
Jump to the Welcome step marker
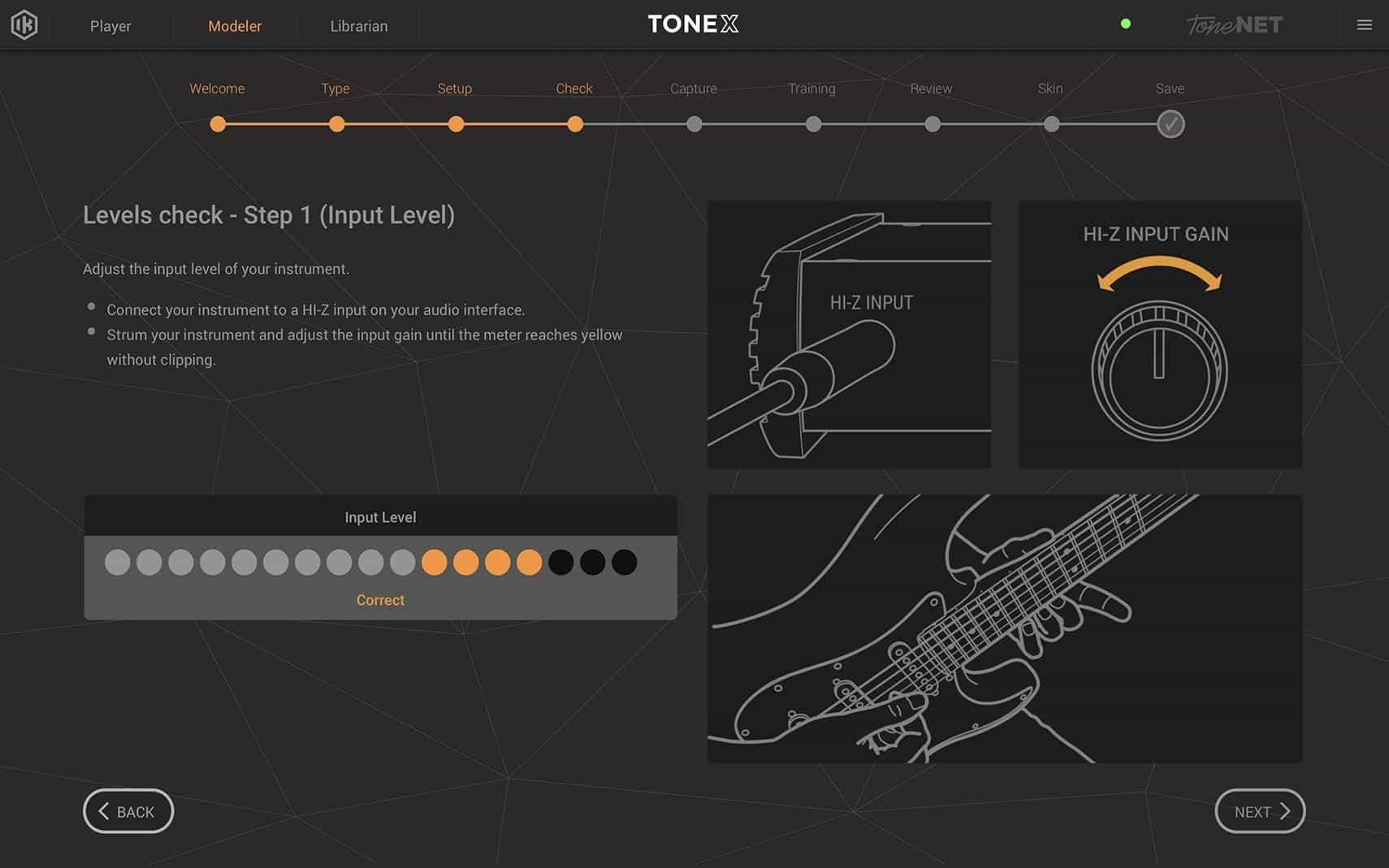pos(218,124)
